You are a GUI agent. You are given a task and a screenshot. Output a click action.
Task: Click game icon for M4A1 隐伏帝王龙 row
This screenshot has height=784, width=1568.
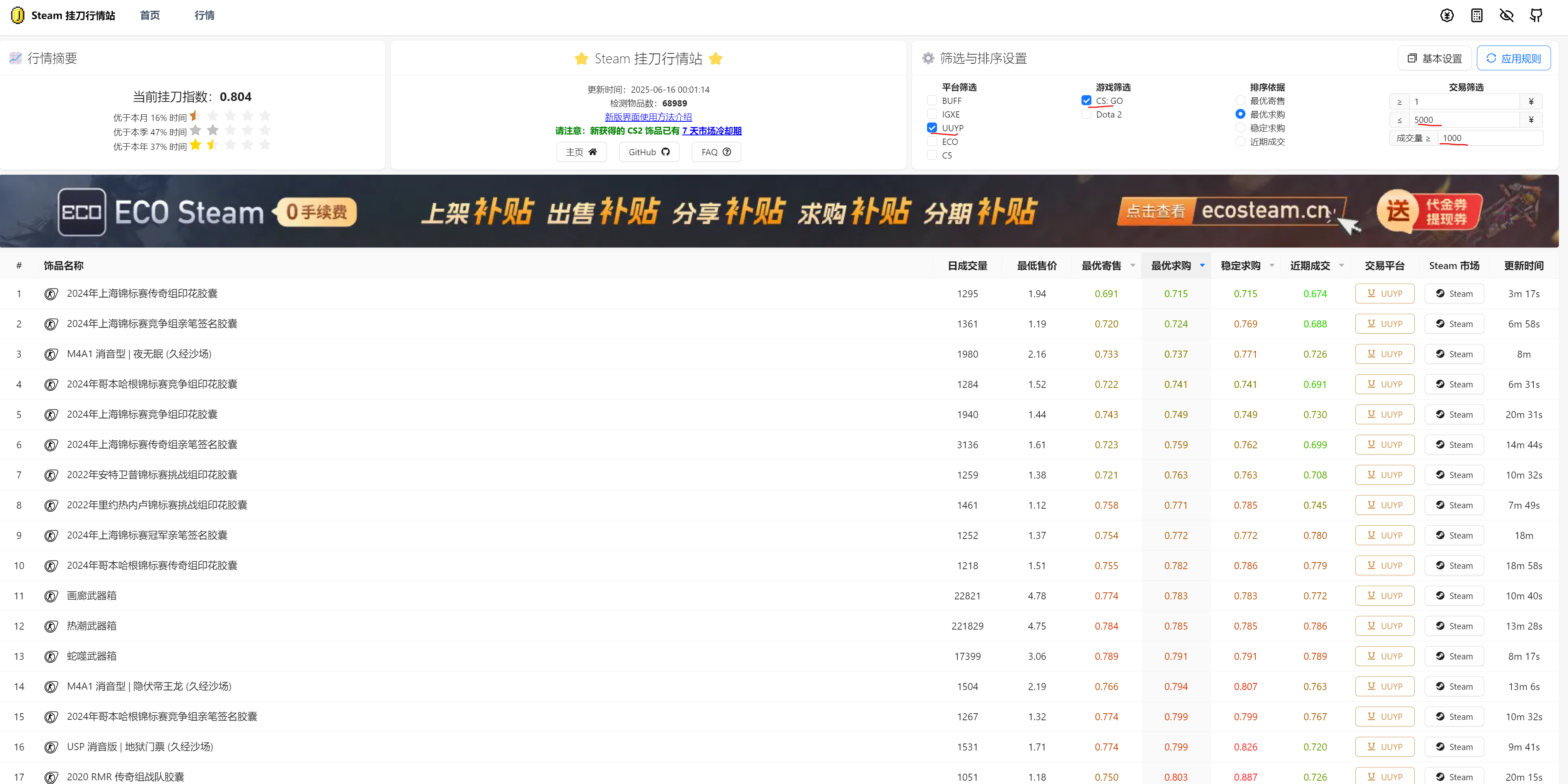pyautogui.click(x=51, y=687)
